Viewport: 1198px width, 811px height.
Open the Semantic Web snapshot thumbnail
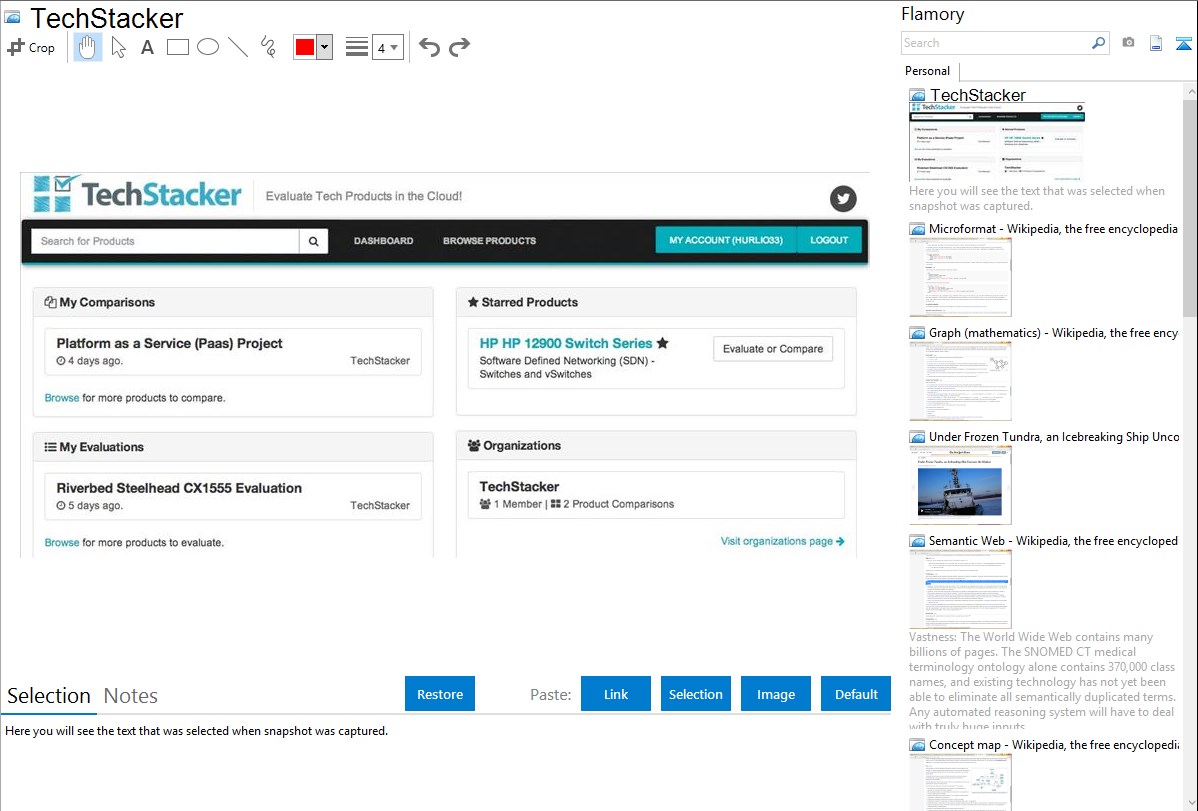[x=960, y=589]
